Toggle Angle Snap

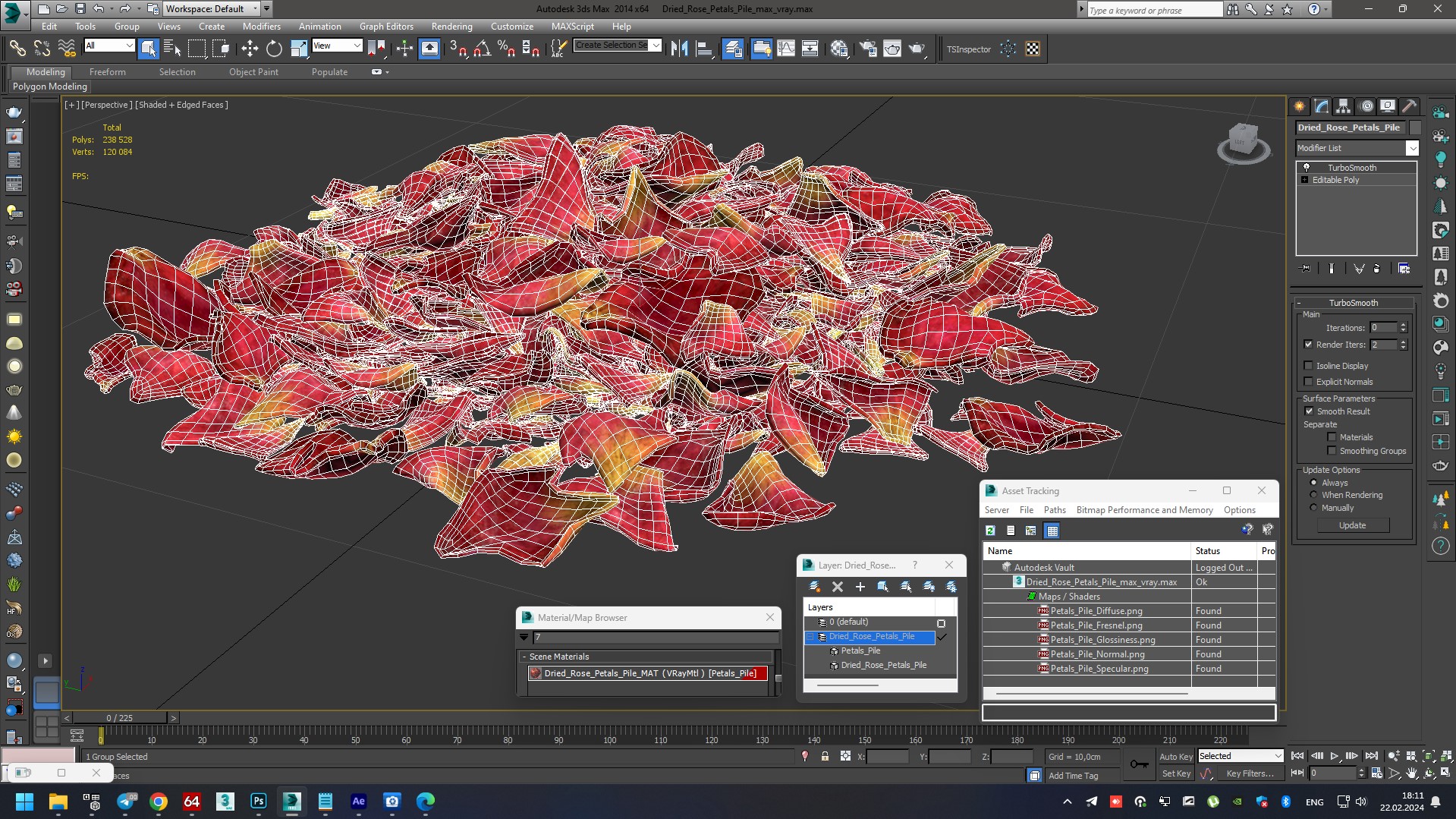tap(482, 49)
